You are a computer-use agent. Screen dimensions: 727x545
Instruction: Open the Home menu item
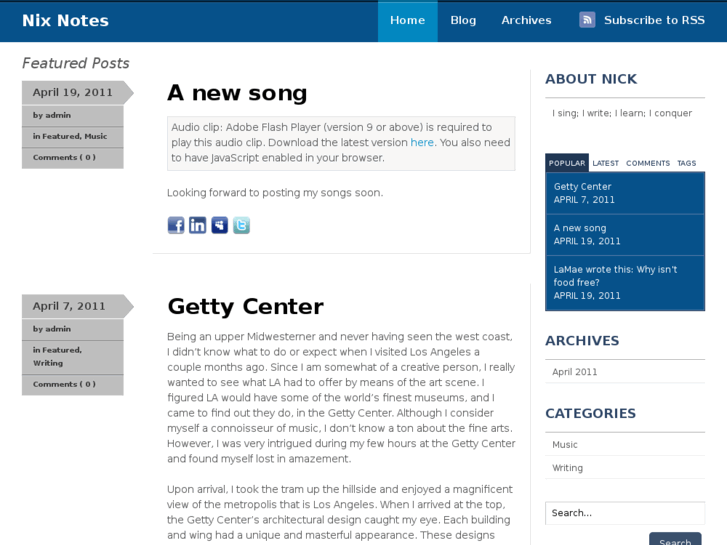click(x=408, y=21)
